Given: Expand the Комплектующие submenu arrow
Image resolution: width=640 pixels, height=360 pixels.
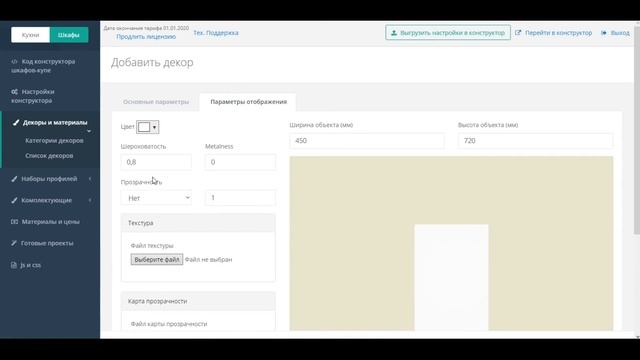Looking at the screenshot, I should coord(90,200).
